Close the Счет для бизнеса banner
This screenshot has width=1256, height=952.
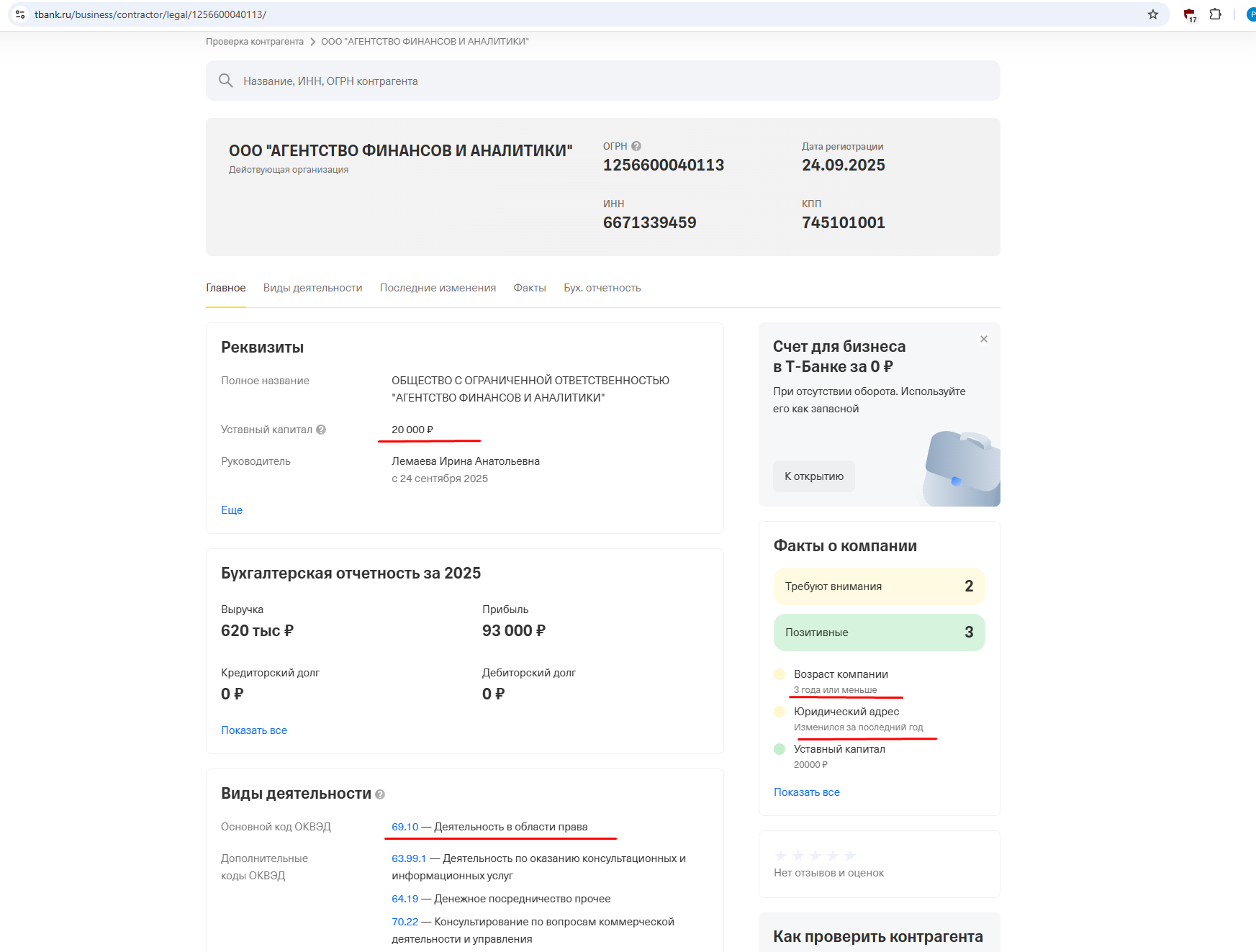tap(984, 339)
